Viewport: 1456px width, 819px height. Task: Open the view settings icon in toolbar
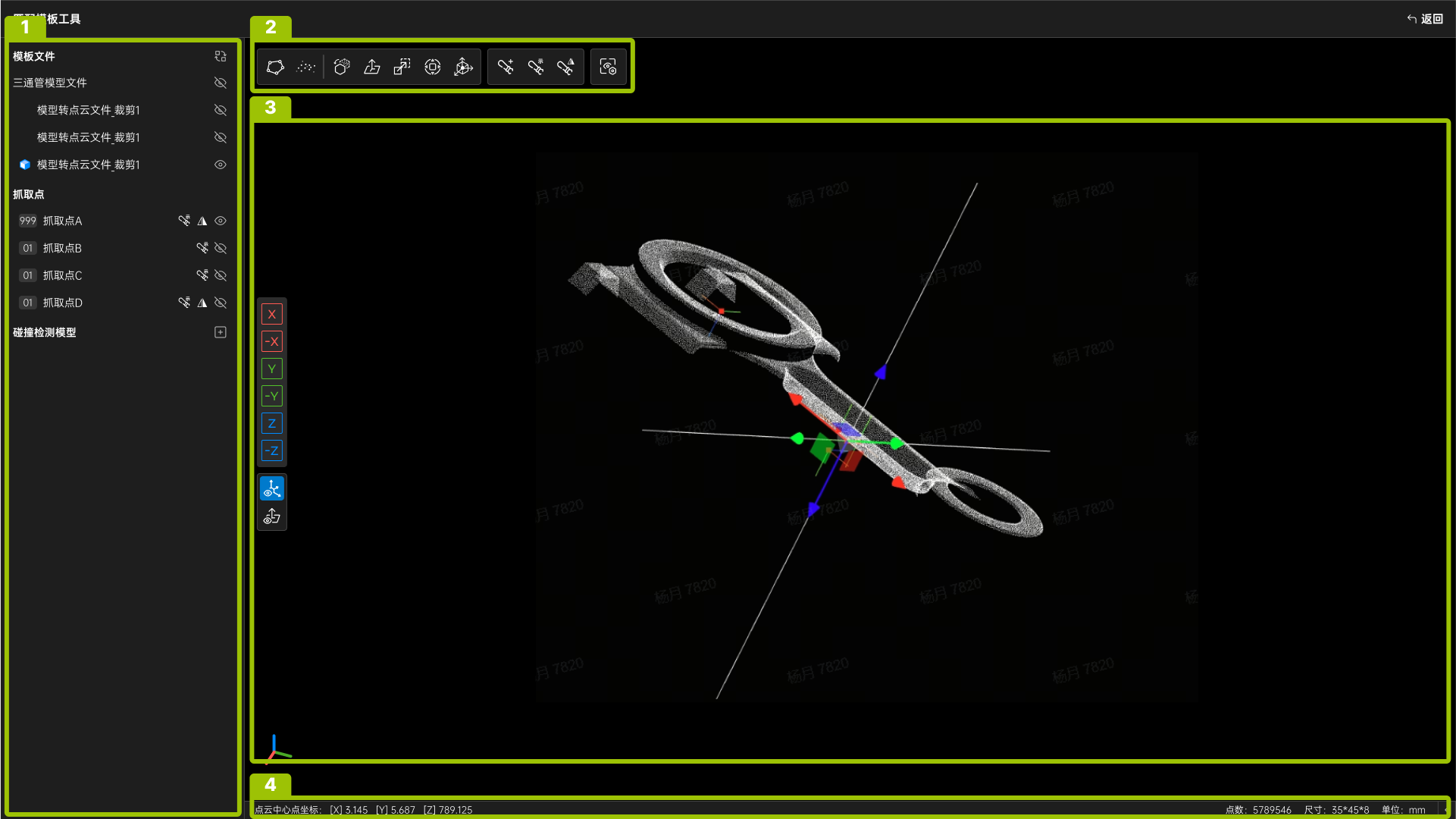coord(608,67)
